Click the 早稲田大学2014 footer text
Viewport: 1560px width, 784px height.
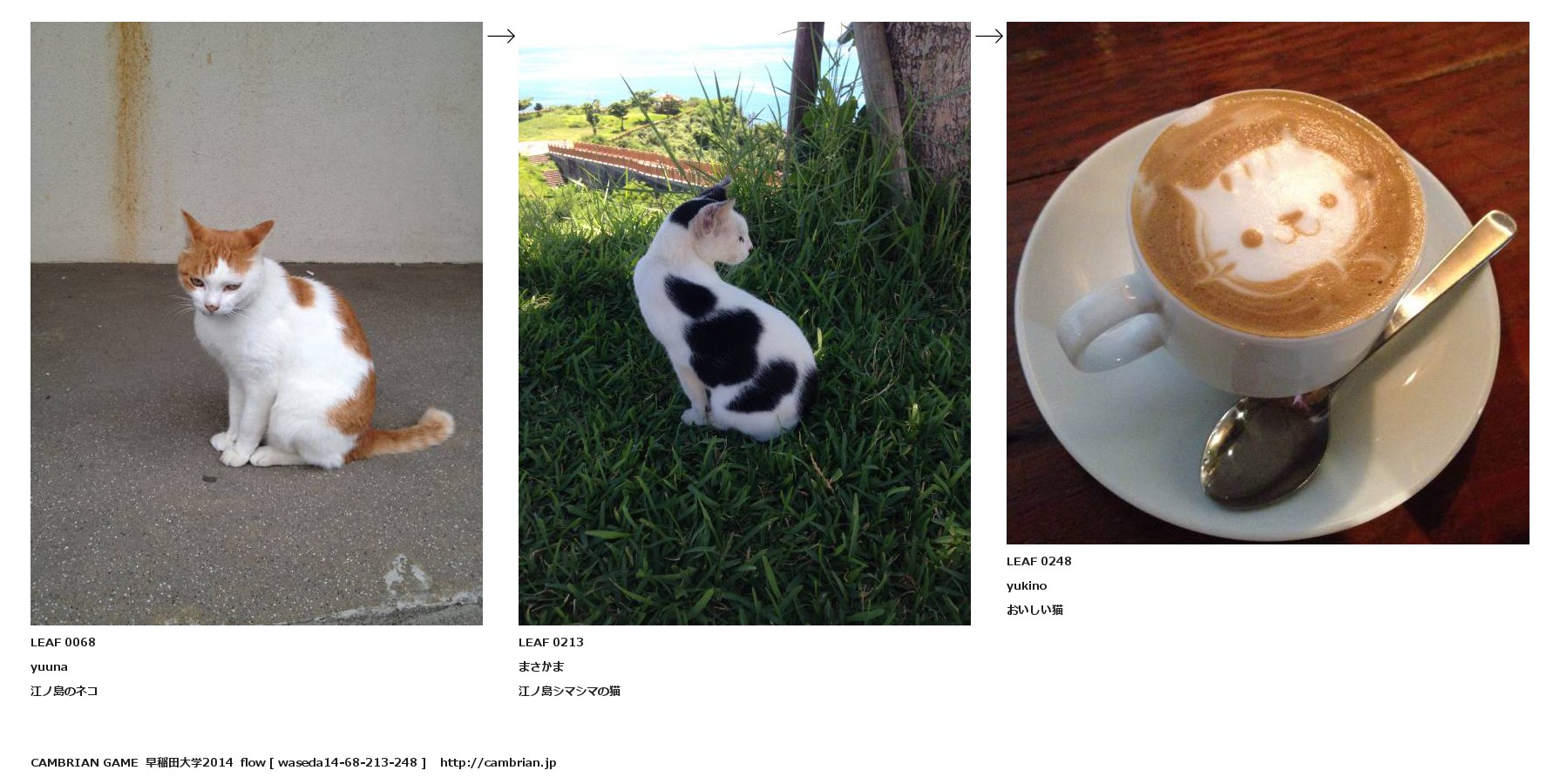click(x=189, y=762)
